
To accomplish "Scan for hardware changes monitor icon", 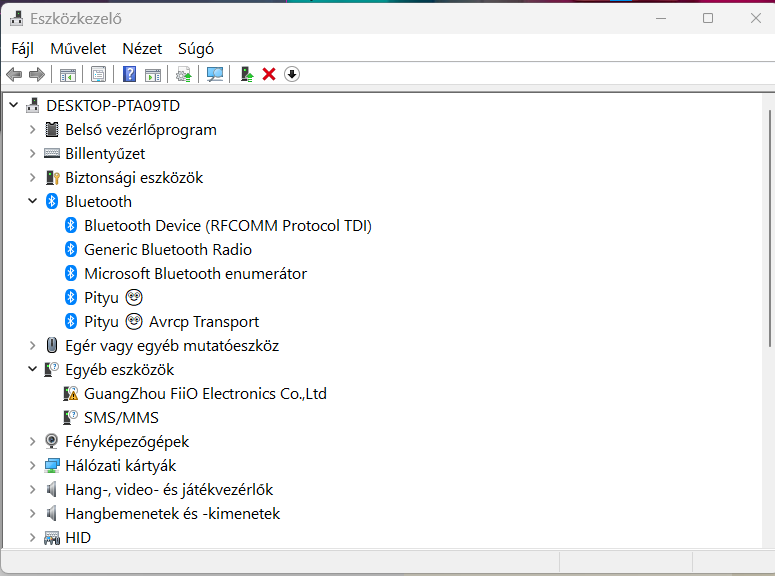I will coord(215,75).
